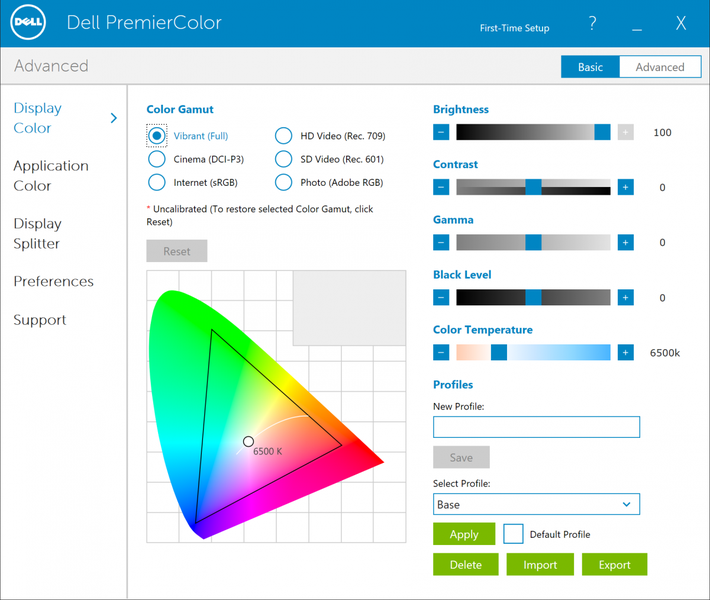Open help via question mark icon
The height and width of the screenshot is (600, 710).
[x=592, y=23]
